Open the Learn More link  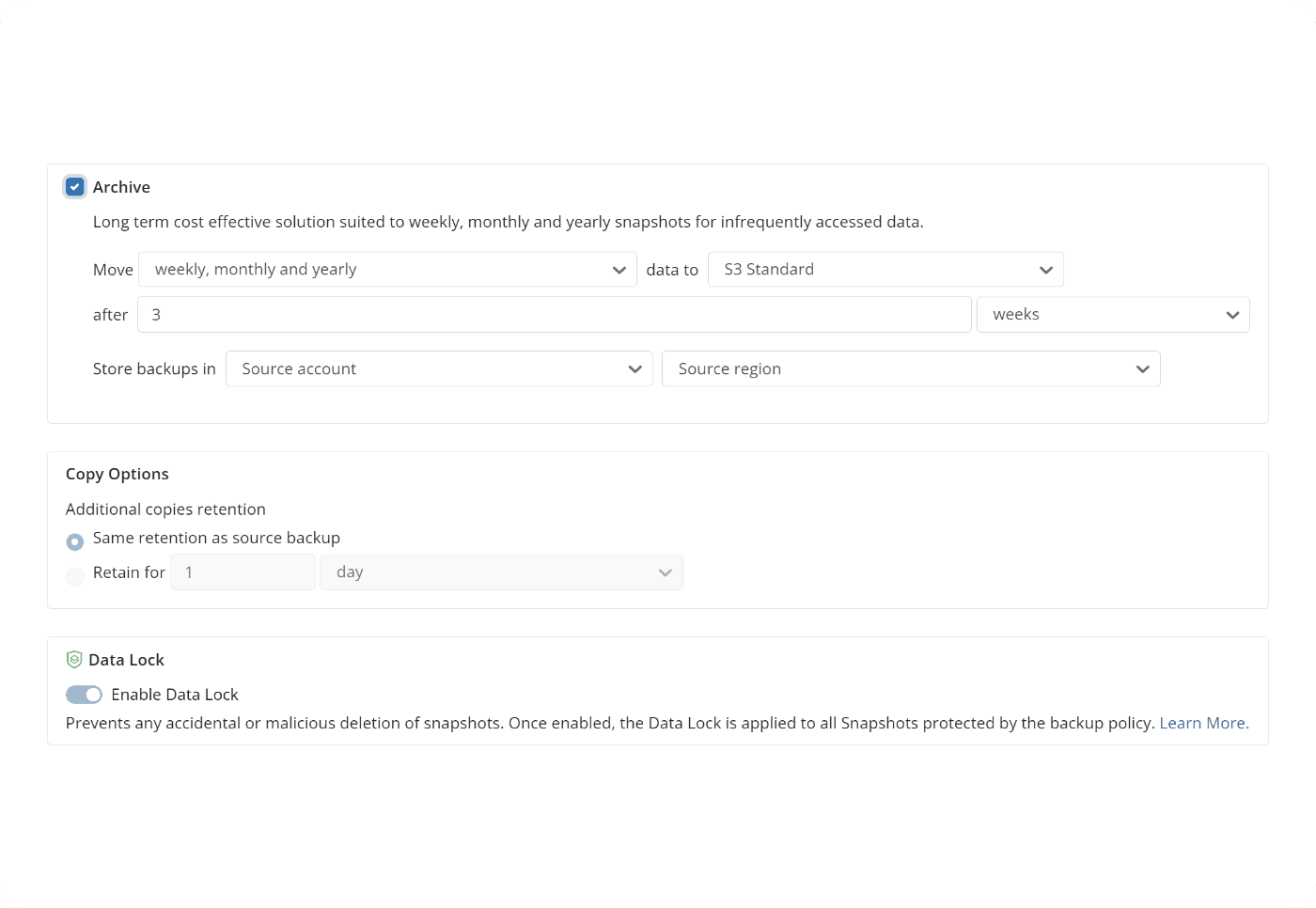pyautogui.click(x=1203, y=723)
